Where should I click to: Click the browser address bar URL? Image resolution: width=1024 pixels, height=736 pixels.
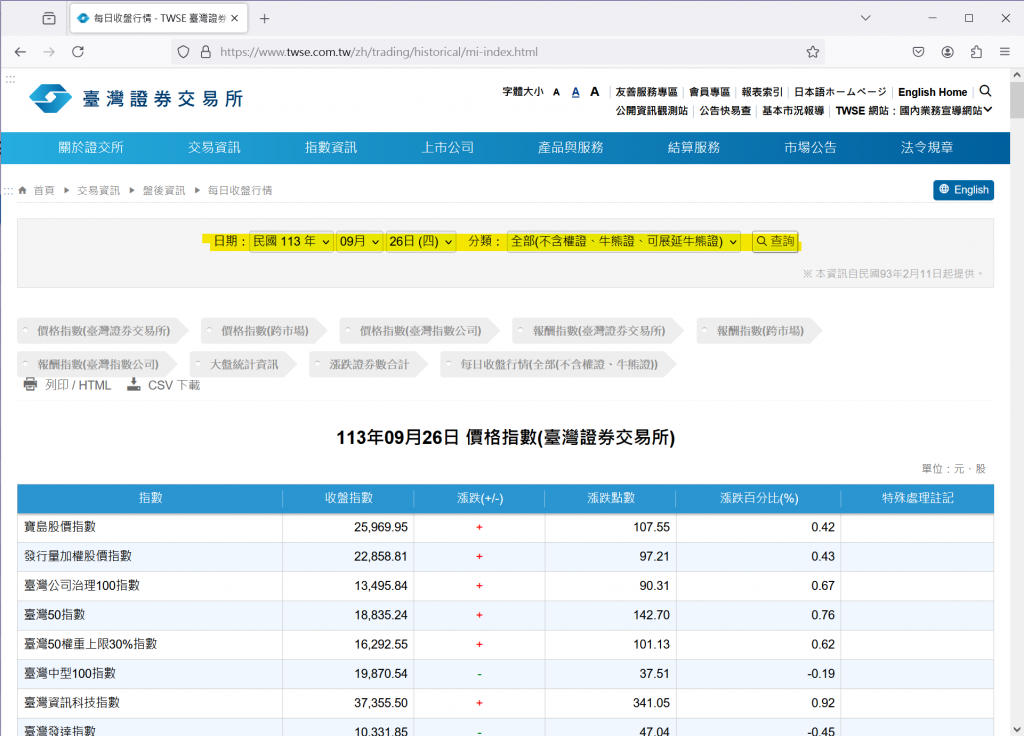379,52
